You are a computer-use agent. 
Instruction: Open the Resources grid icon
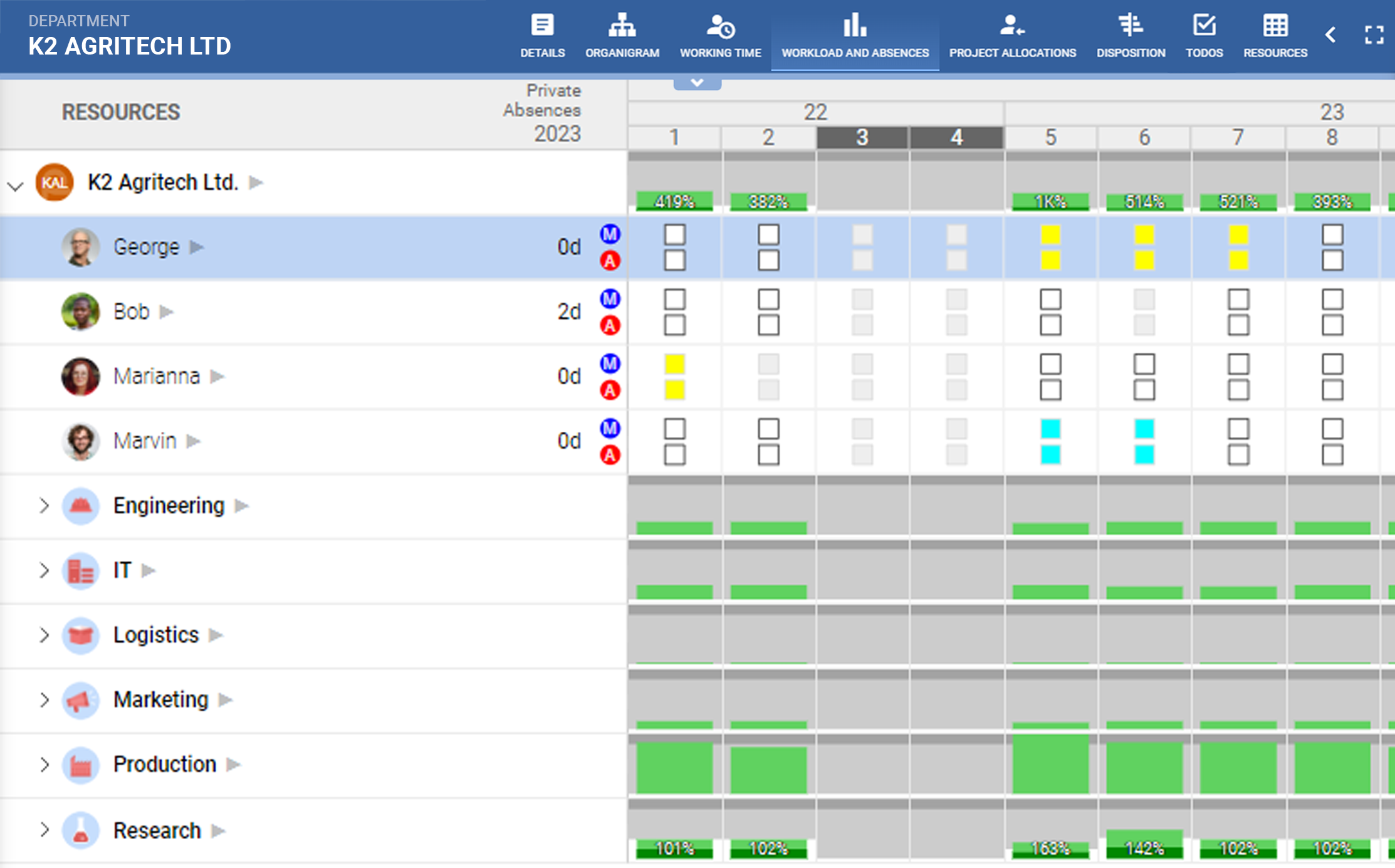click(1275, 26)
